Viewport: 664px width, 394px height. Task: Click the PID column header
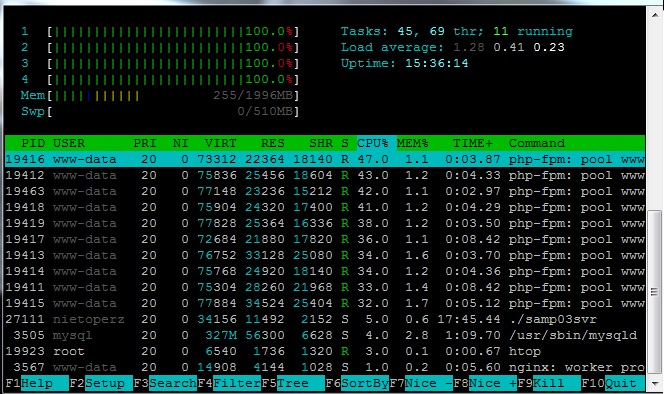coord(33,143)
